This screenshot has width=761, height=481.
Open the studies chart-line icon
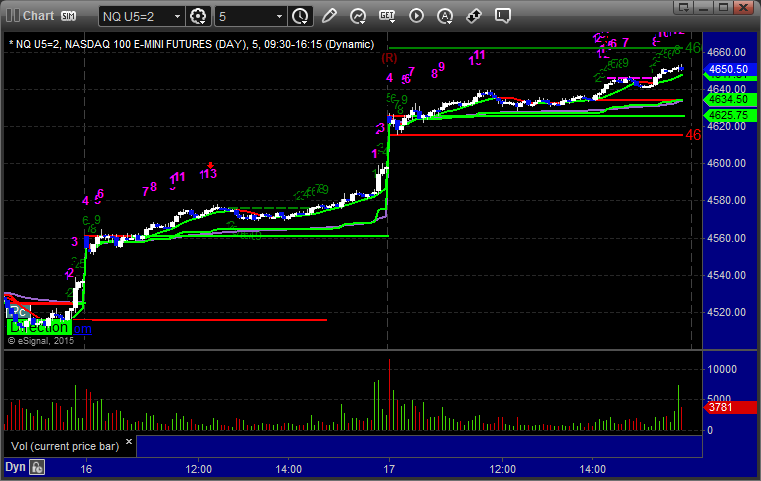pos(358,16)
